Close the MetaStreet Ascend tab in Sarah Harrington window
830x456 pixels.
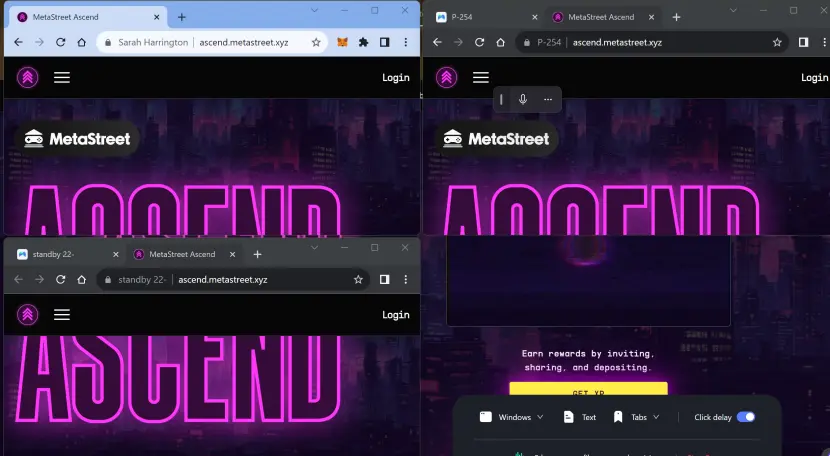[x=157, y=17]
